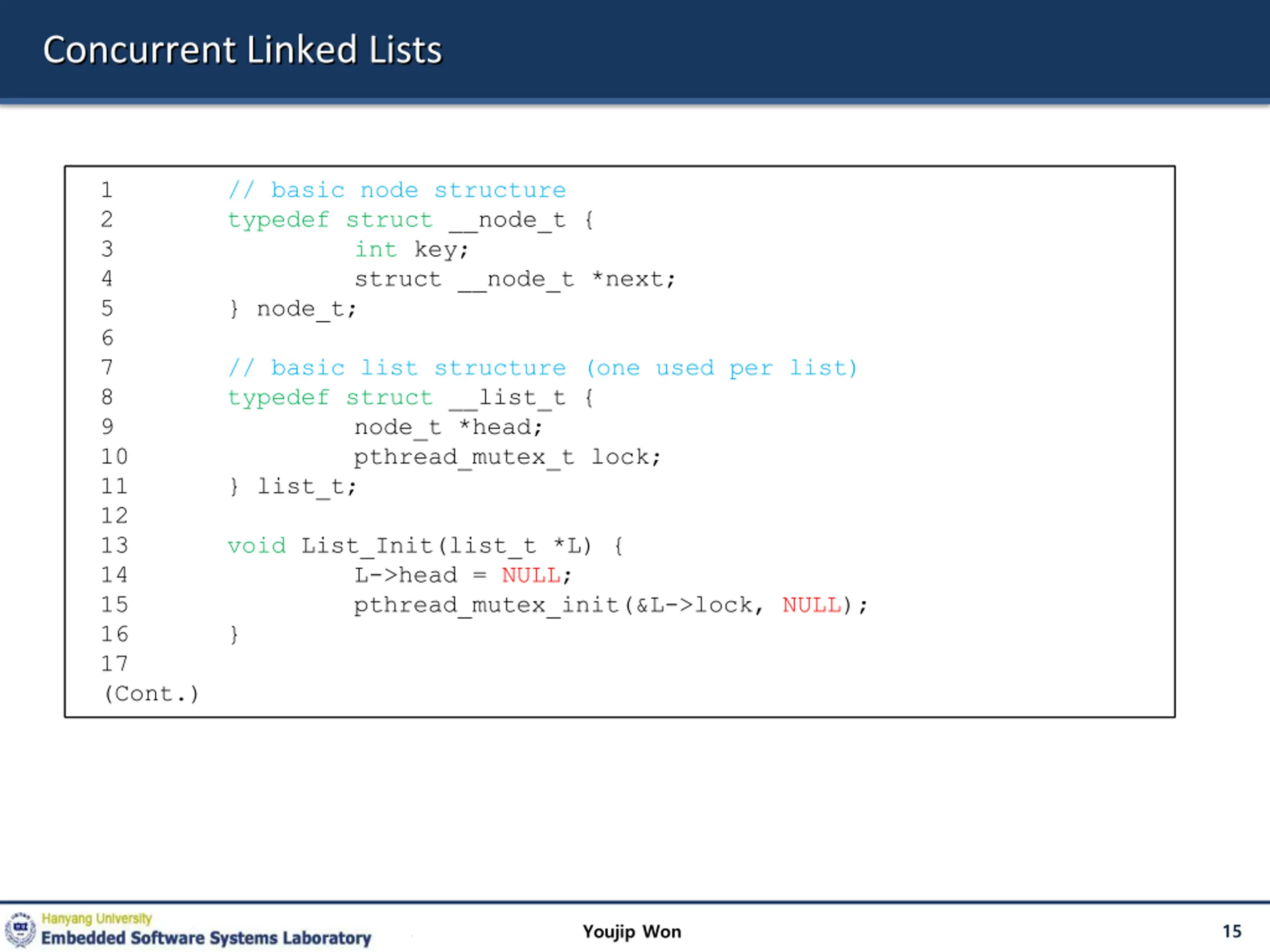
Task: Click the pthread_mutex_t lock declaration
Action: (508, 457)
